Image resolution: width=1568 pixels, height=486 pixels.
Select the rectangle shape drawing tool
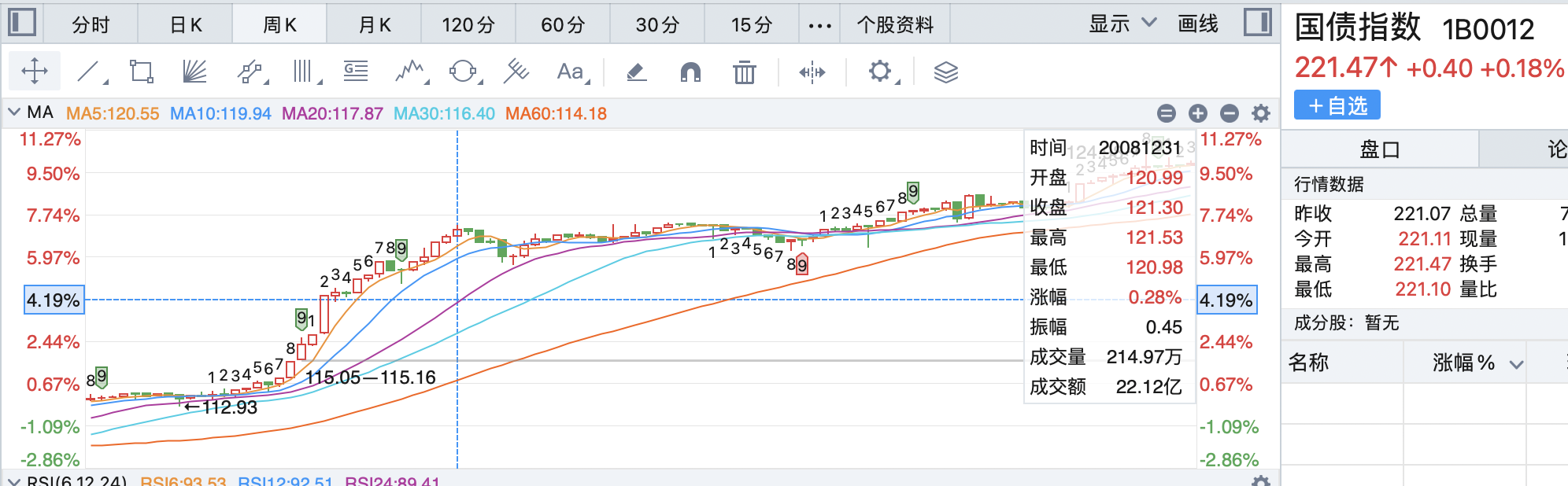(142, 72)
